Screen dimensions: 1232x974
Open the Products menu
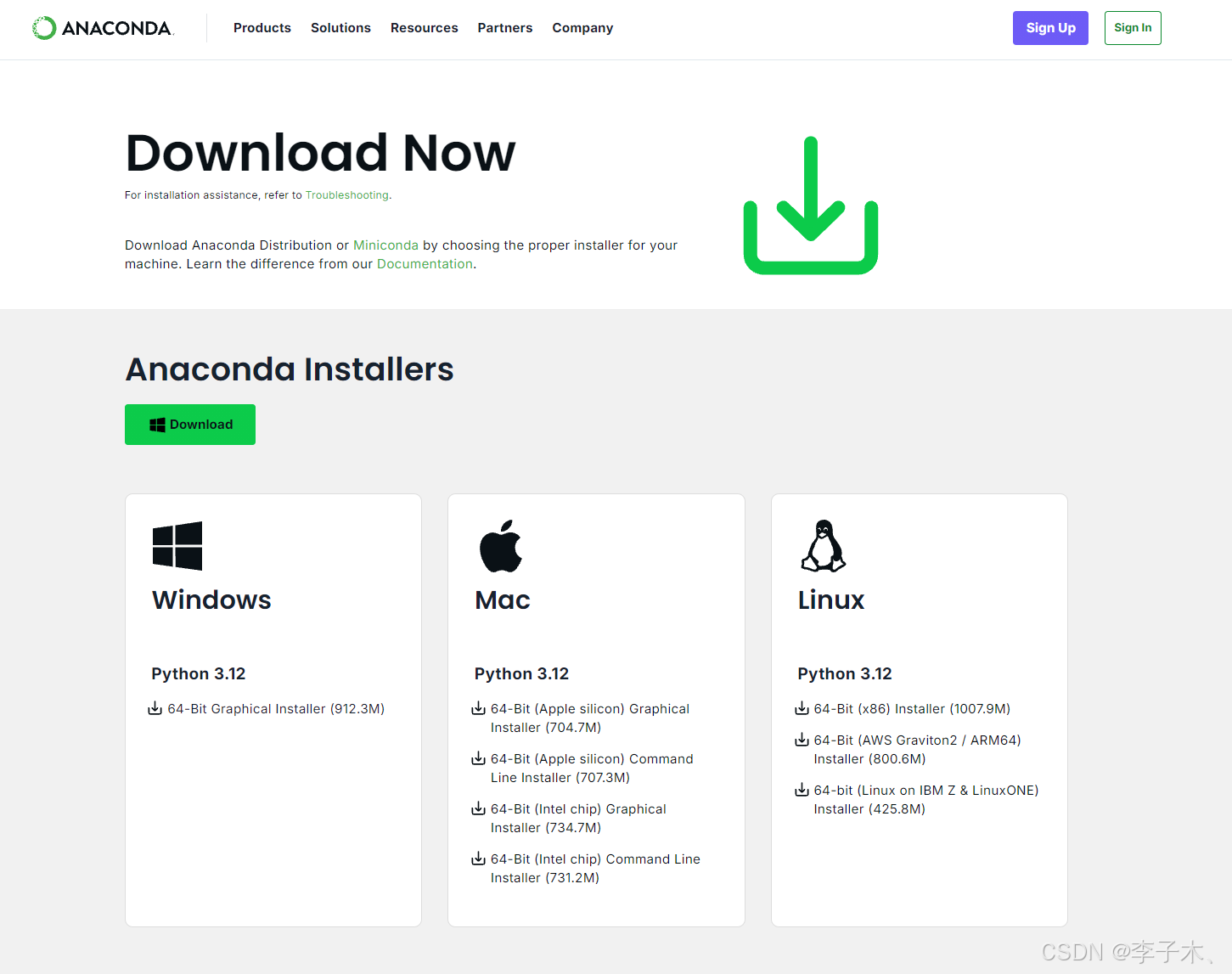[262, 28]
